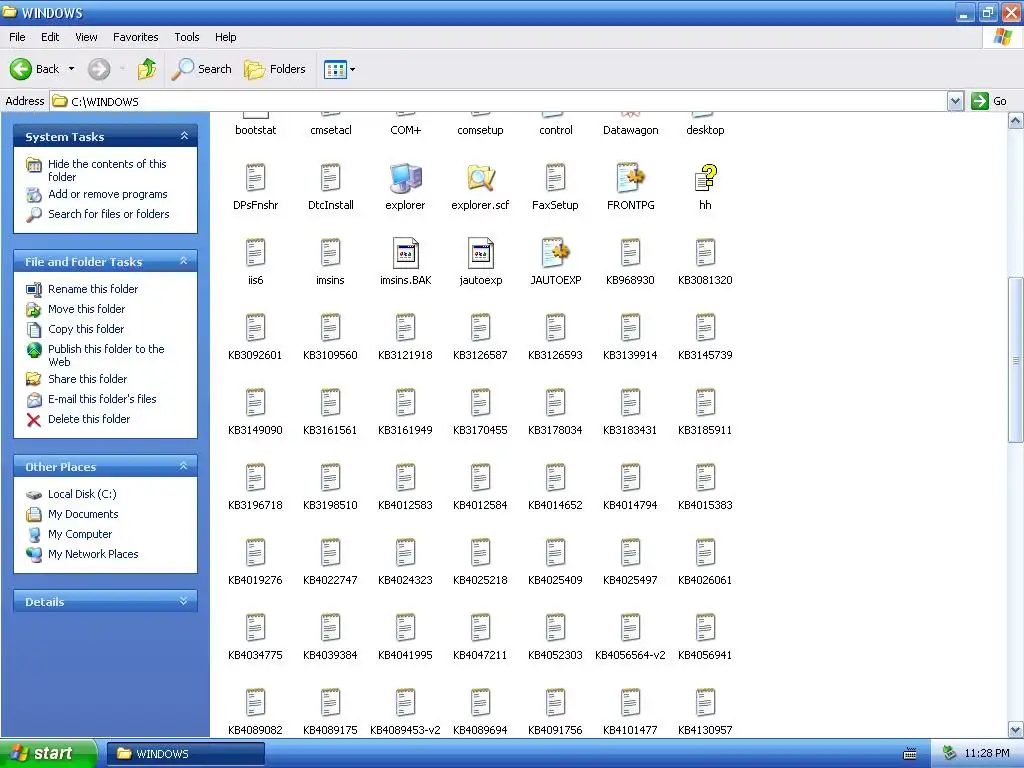Expand the Address bar dropdown
The width and height of the screenshot is (1024, 768).
(955, 101)
